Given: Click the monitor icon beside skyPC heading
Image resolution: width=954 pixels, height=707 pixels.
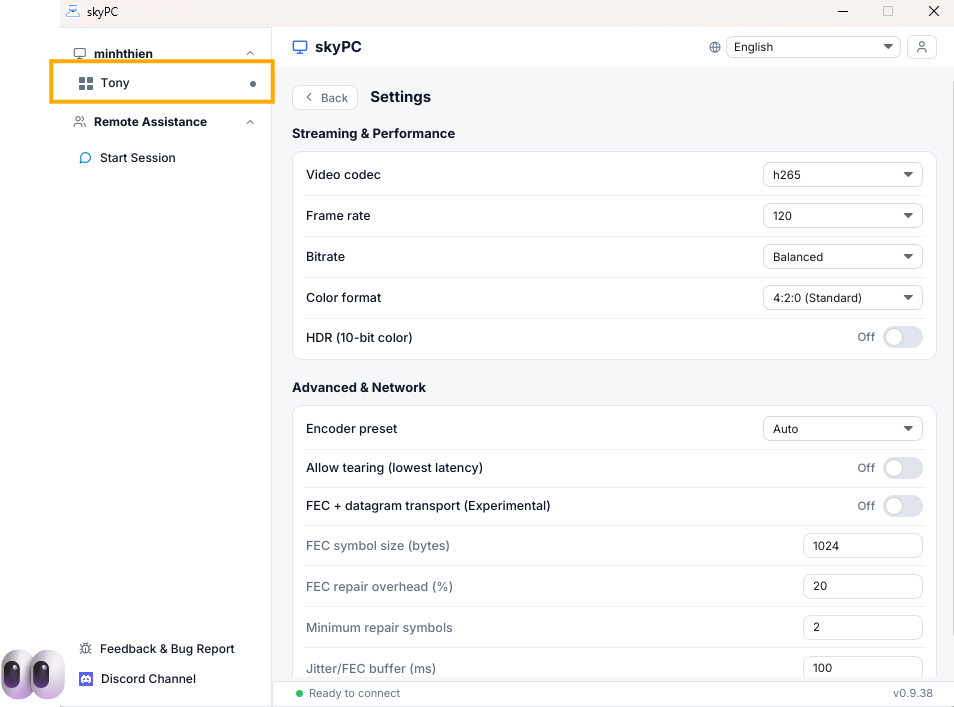Looking at the screenshot, I should (x=300, y=47).
